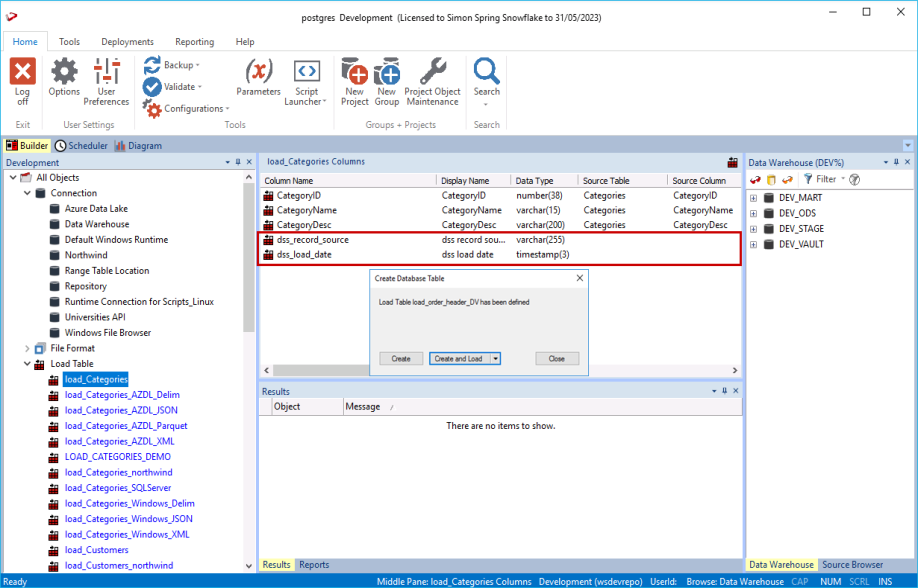The width and height of the screenshot is (918, 588).
Task: Click the File Format node icon
Action: 40,348
